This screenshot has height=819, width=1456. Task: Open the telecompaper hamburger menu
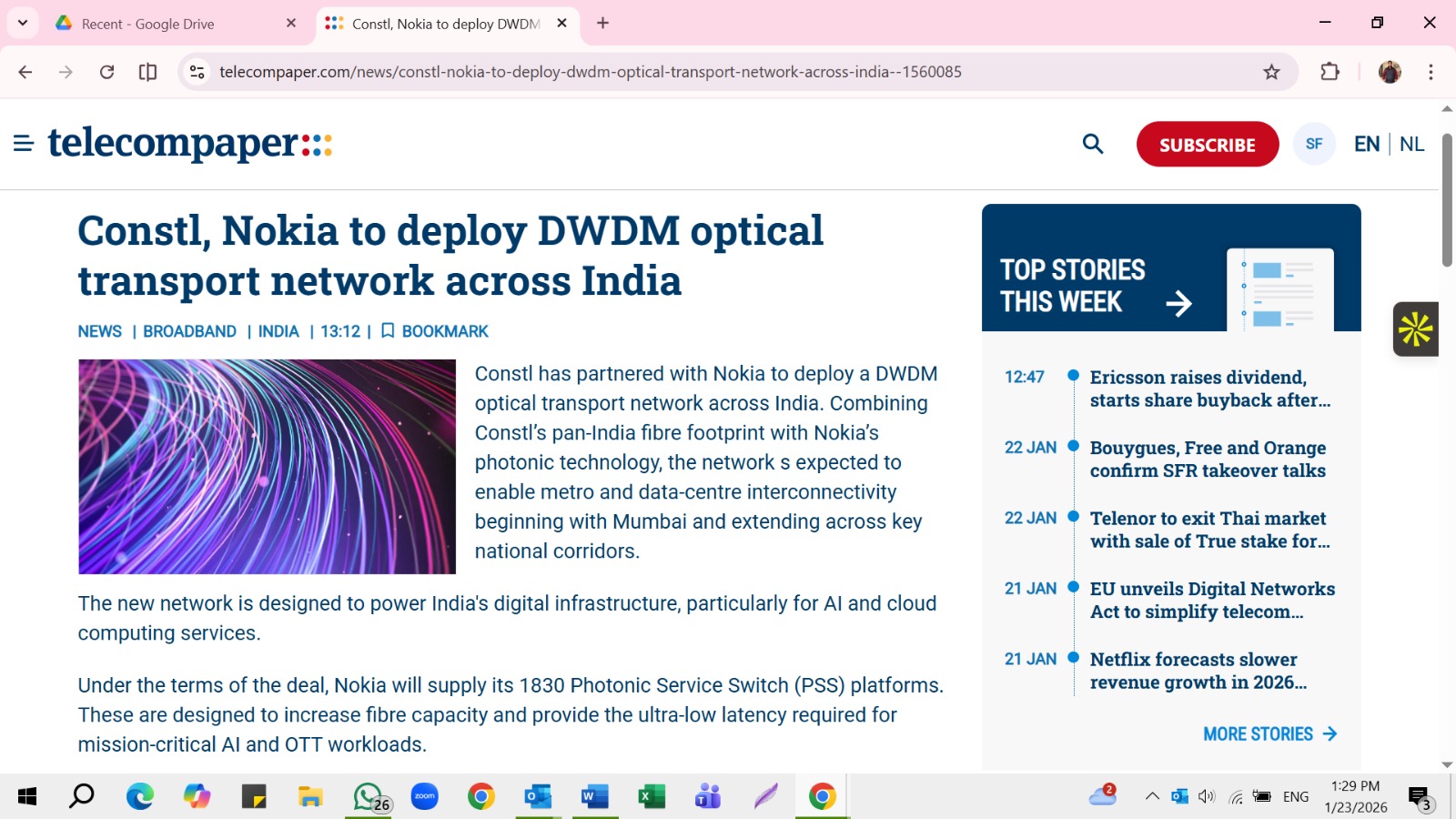[24, 144]
